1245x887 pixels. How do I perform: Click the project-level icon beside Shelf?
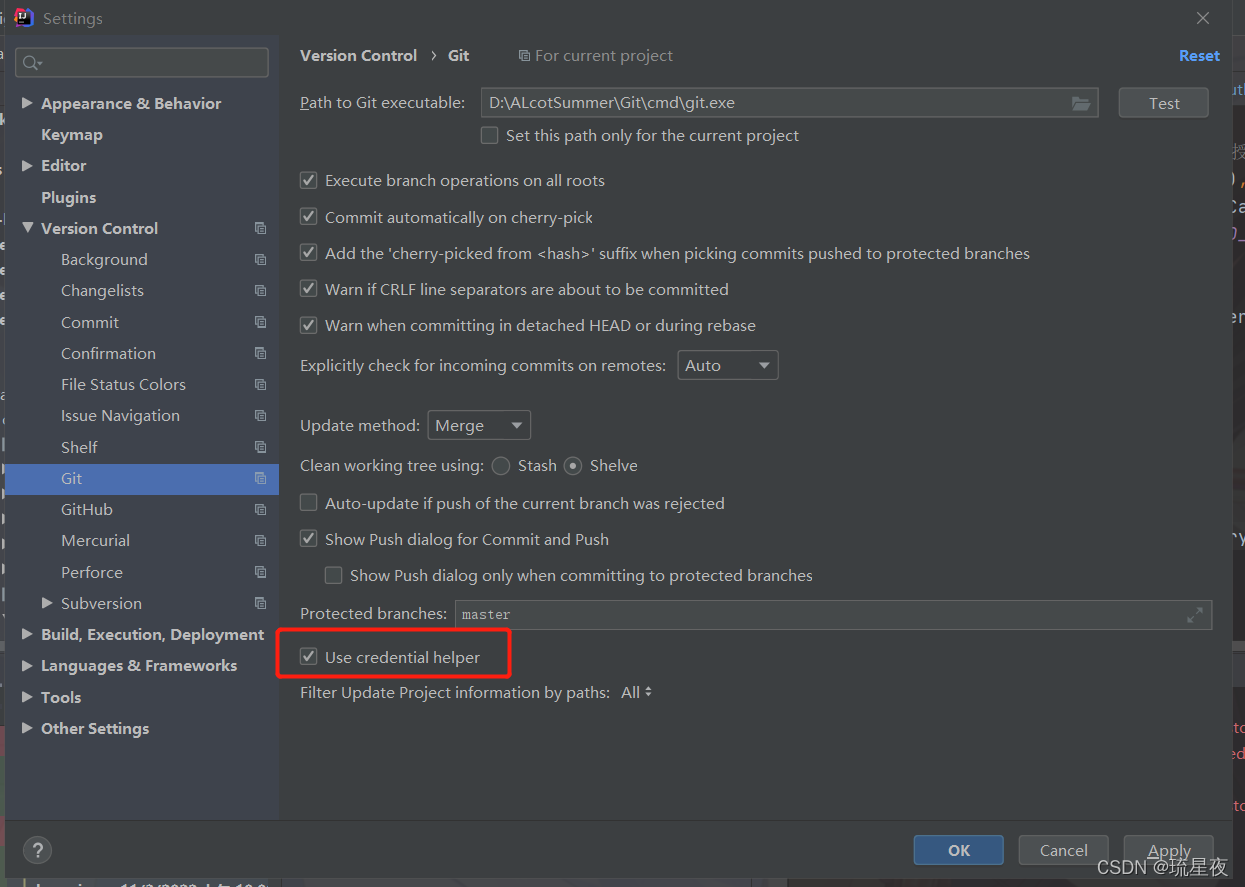point(260,447)
